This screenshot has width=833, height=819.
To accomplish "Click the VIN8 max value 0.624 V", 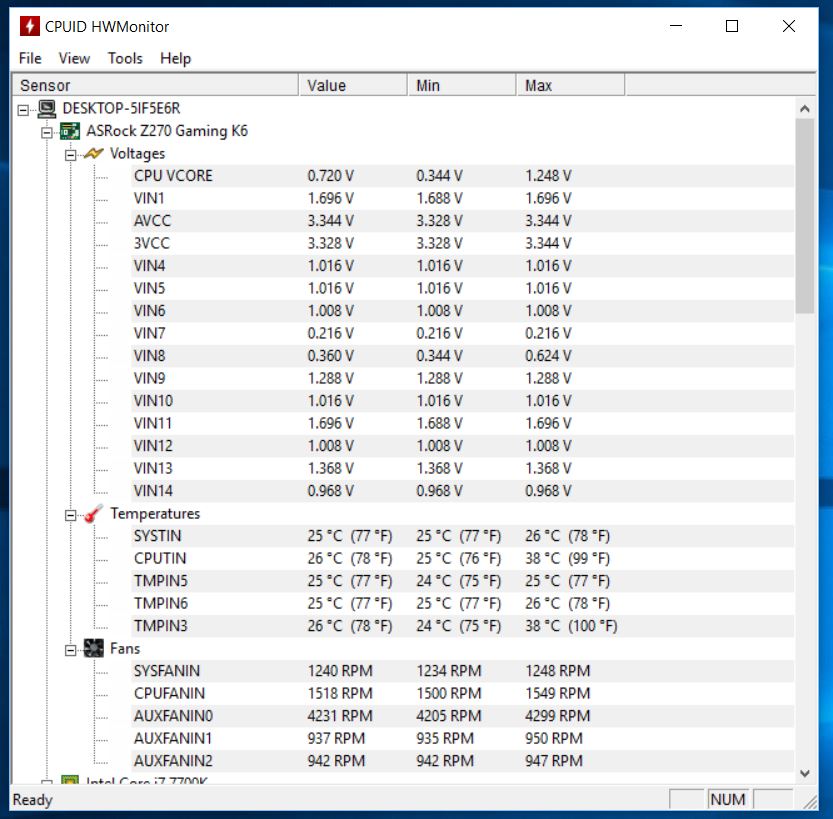I will point(548,356).
